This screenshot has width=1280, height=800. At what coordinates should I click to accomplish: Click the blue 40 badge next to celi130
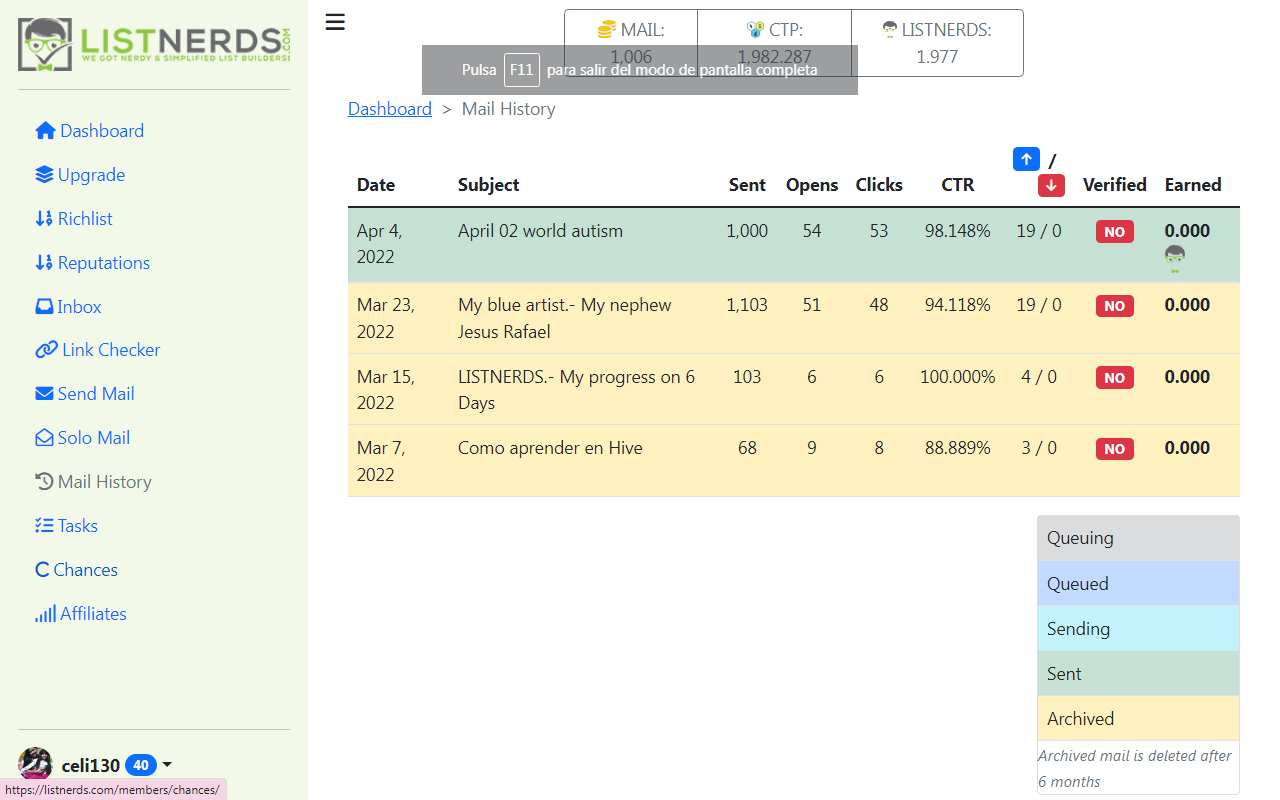pyautogui.click(x=141, y=766)
